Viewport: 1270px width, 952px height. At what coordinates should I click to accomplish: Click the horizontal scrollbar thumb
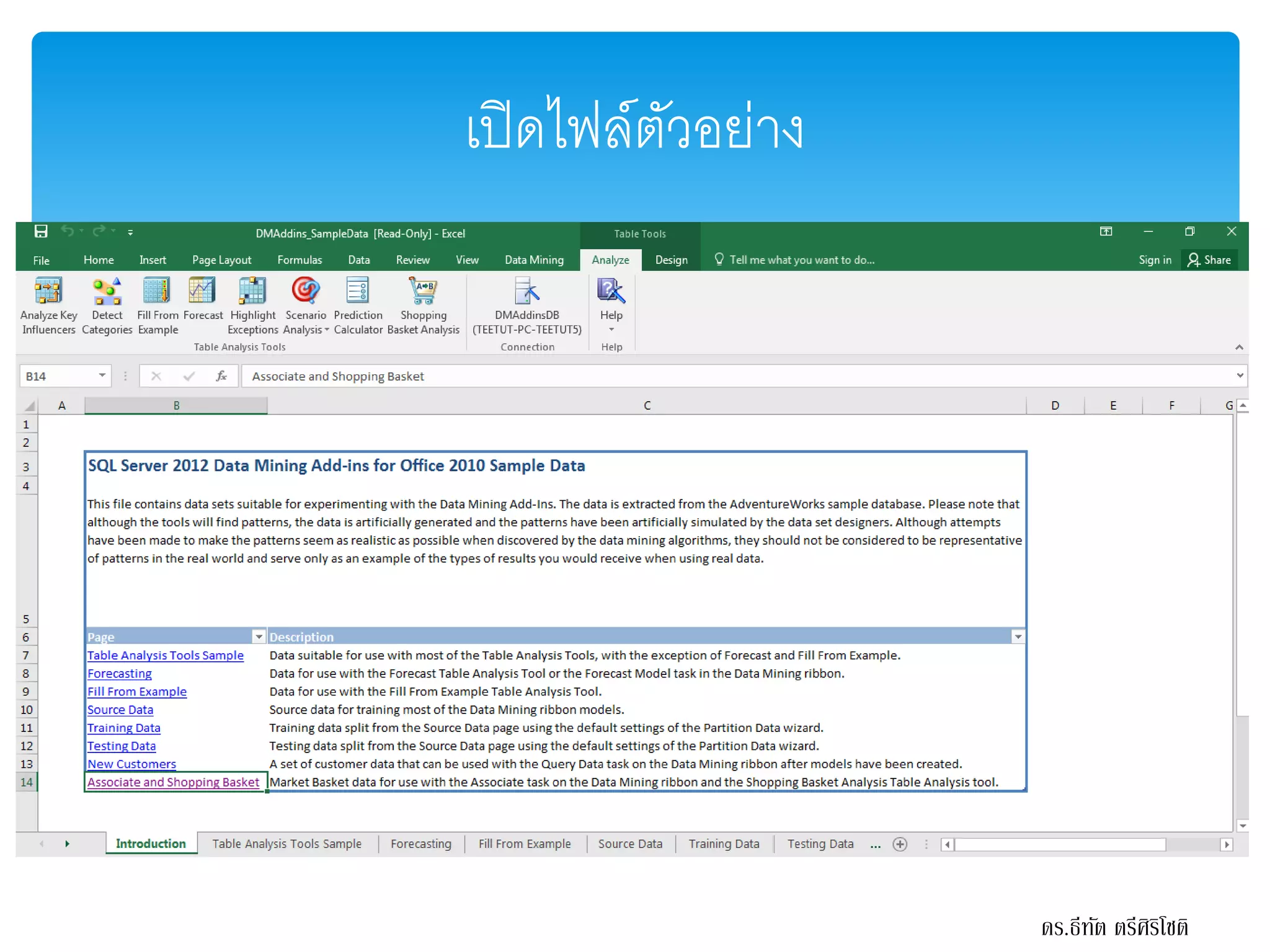[x=1059, y=844]
